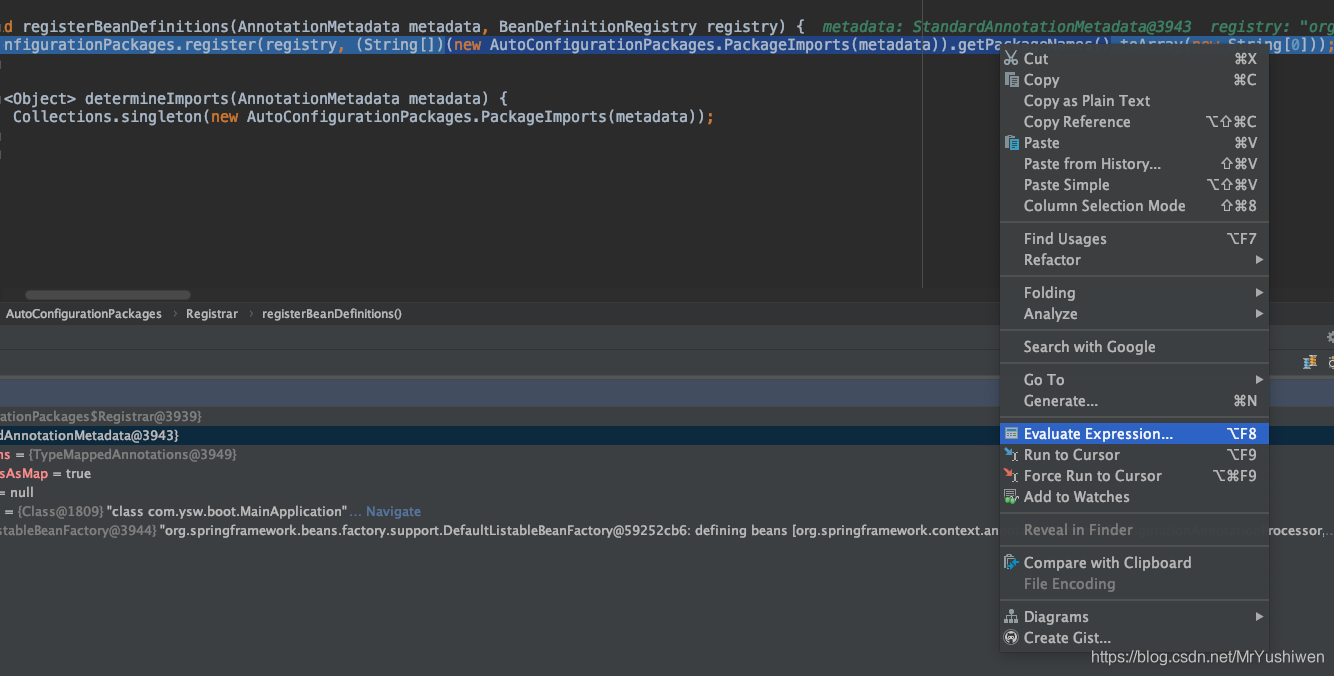Image resolution: width=1334 pixels, height=676 pixels.
Task: Click the Compare with Clipboard icon
Action: point(1011,563)
